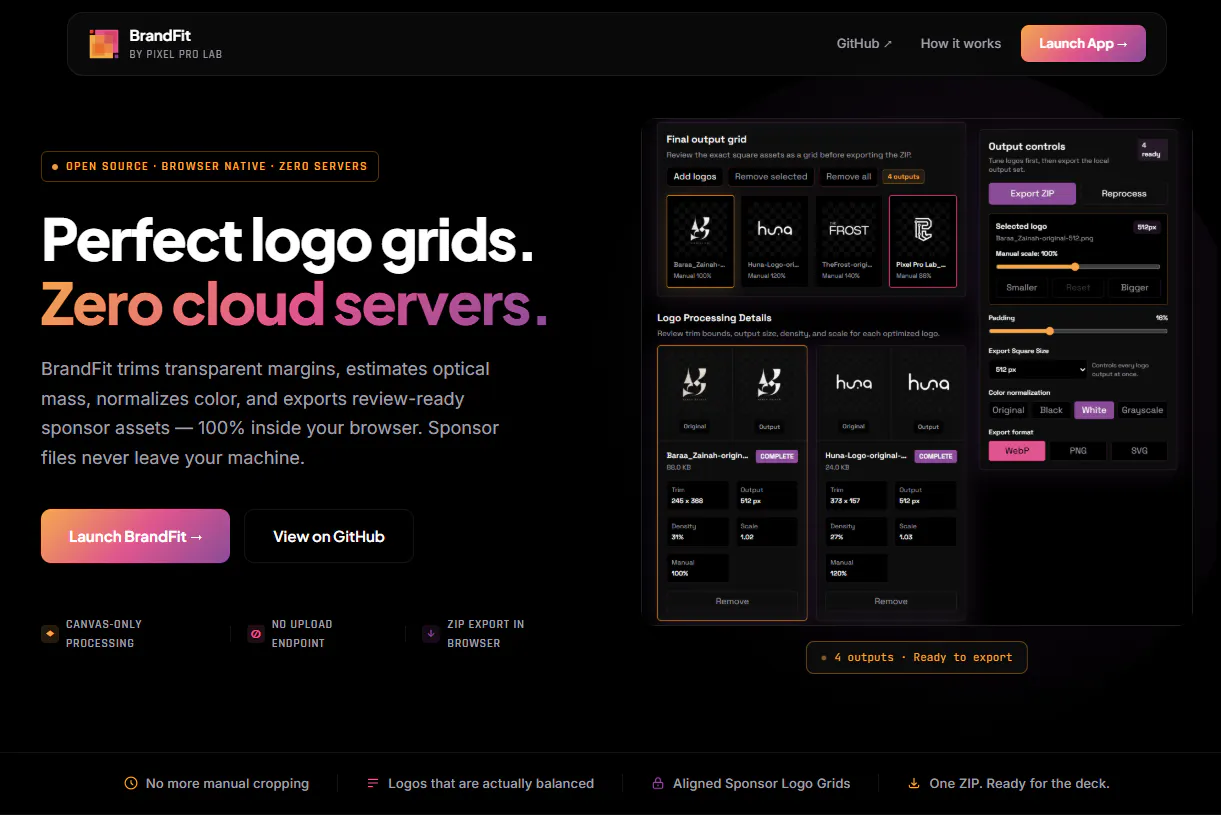Click the Output preview of the Huna card

[x=929, y=392]
